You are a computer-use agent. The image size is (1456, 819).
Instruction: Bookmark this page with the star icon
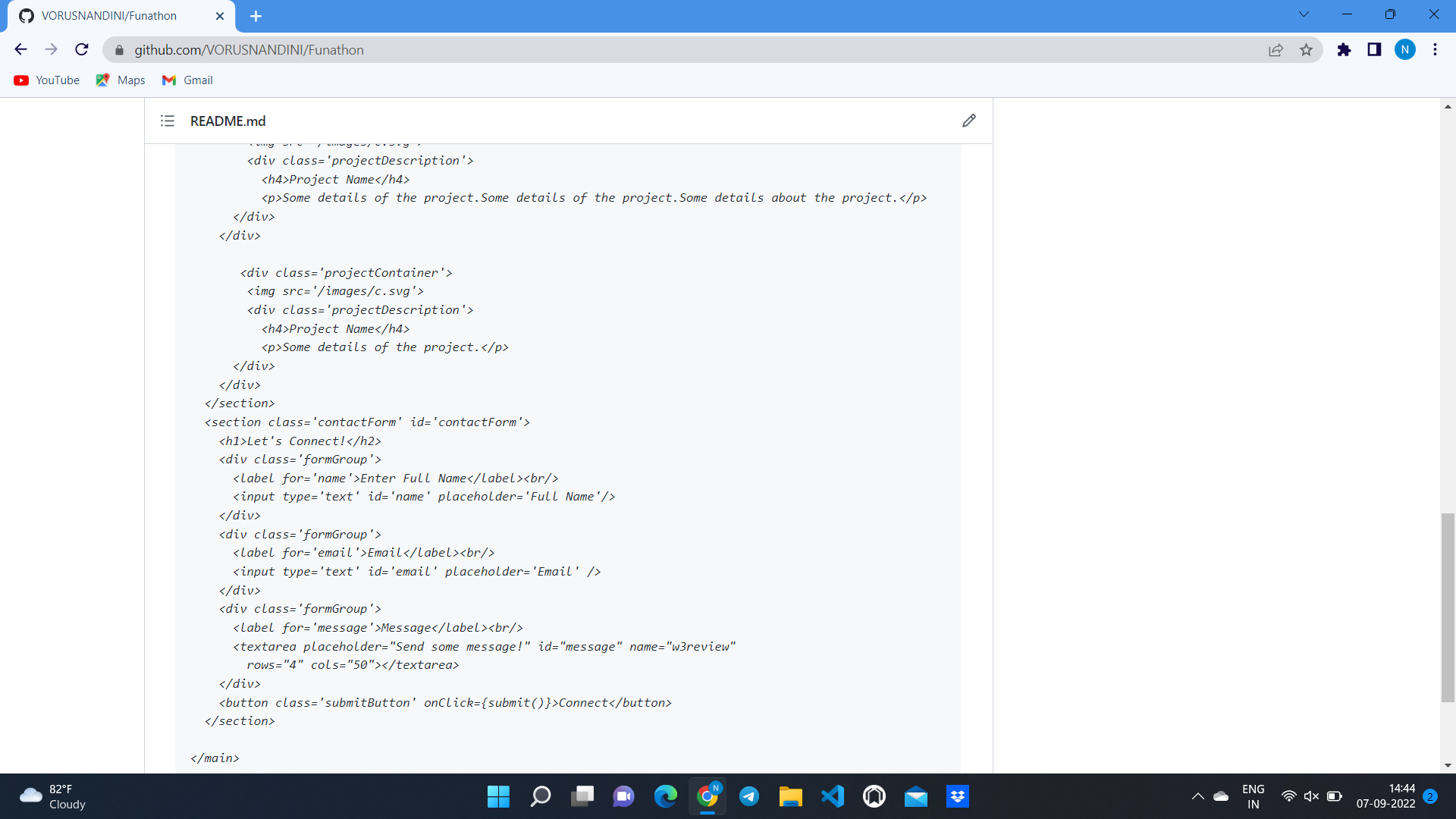click(1306, 50)
